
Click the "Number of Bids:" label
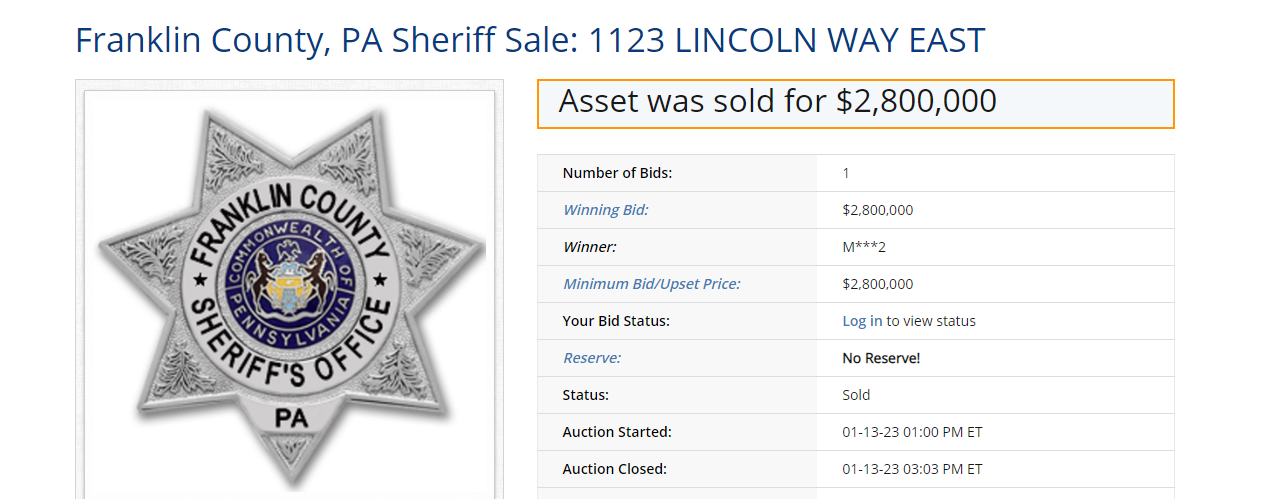point(617,173)
